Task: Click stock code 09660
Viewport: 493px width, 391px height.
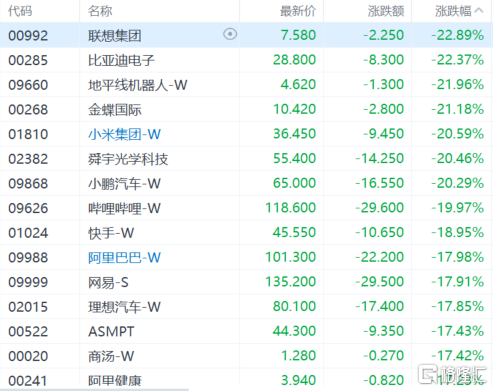Action: coord(28,85)
